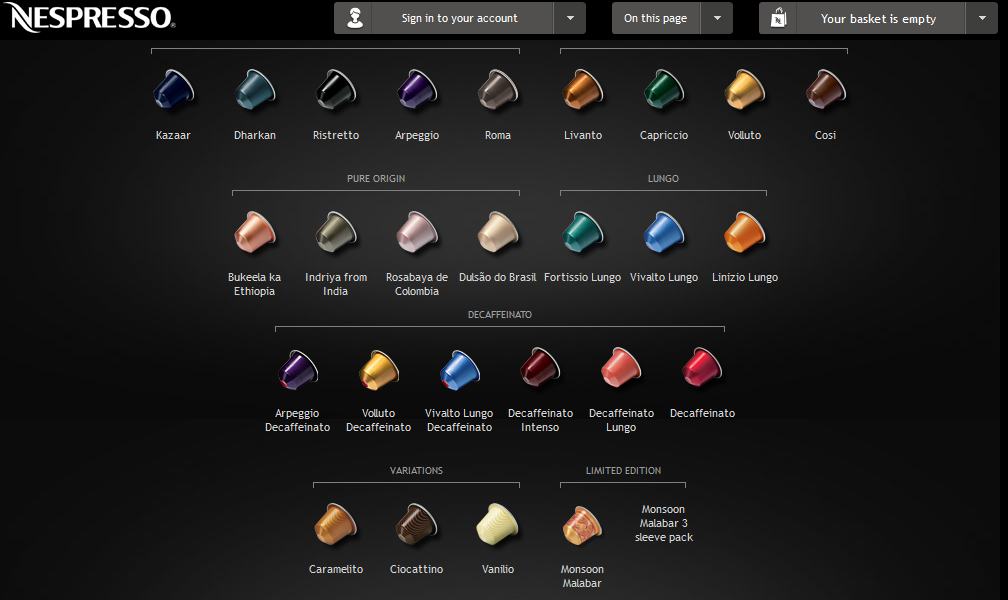
Task: Select the Indriya from India capsule thumbnail
Action: click(336, 232)
